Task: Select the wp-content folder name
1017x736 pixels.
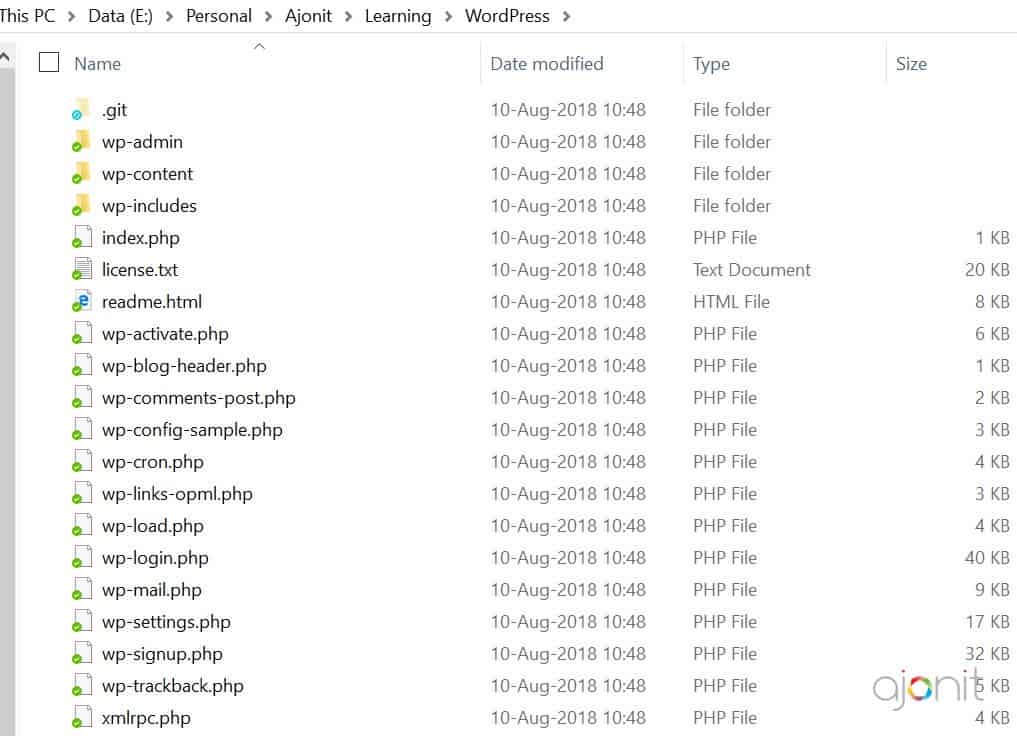Action: pyautogui.click(x=147, y=174)
